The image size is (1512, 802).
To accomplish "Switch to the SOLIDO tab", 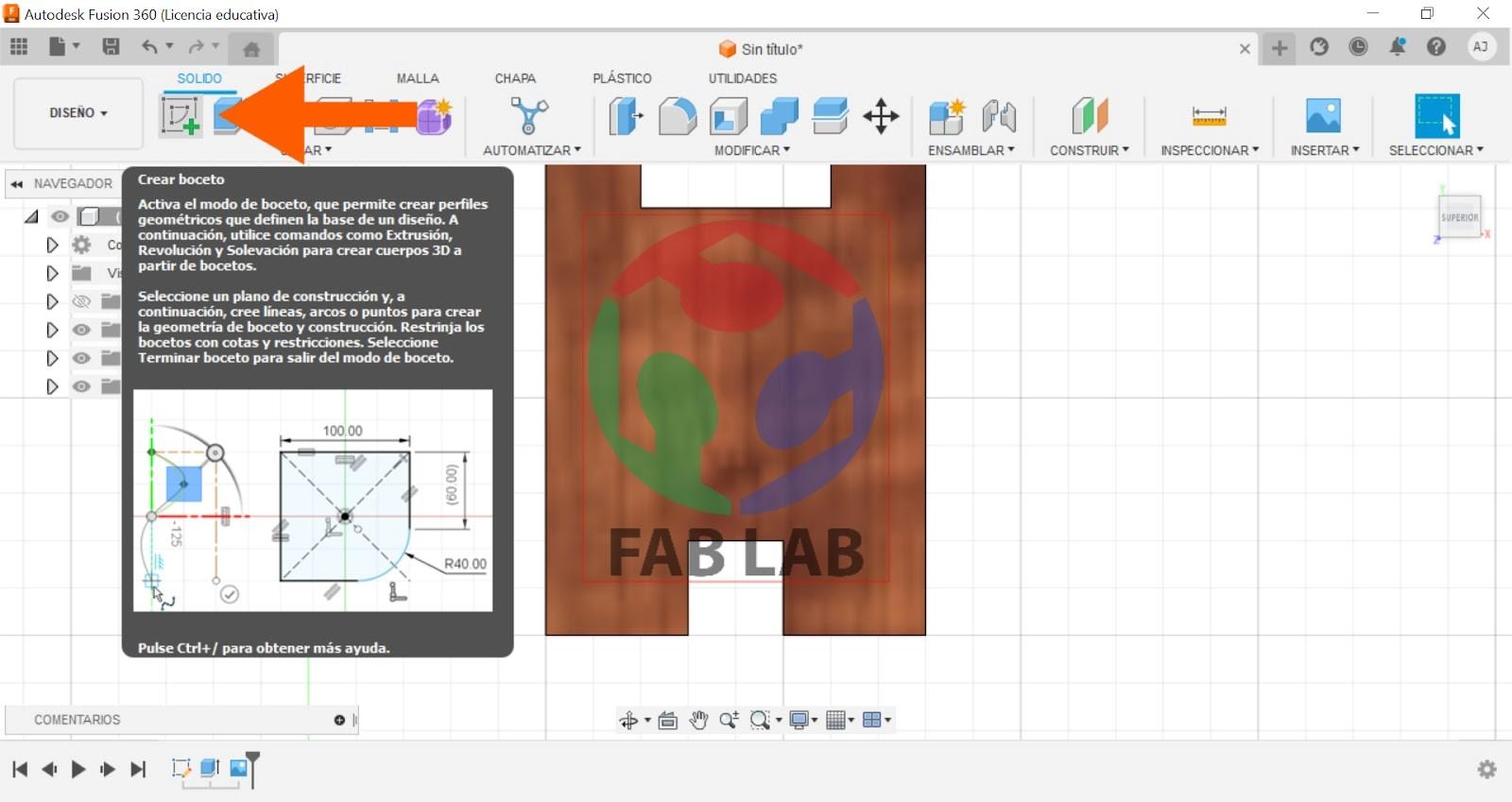I will pos(199,78).
